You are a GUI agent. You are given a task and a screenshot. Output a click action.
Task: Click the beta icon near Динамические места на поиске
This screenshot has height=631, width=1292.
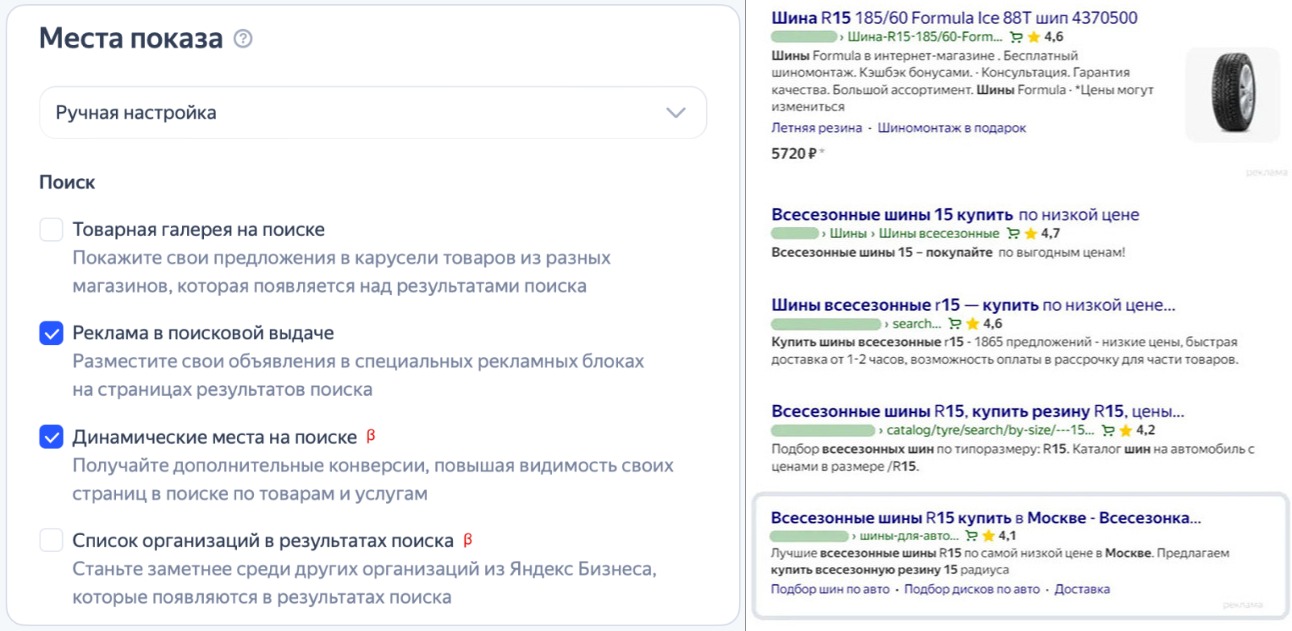point(371,436)
